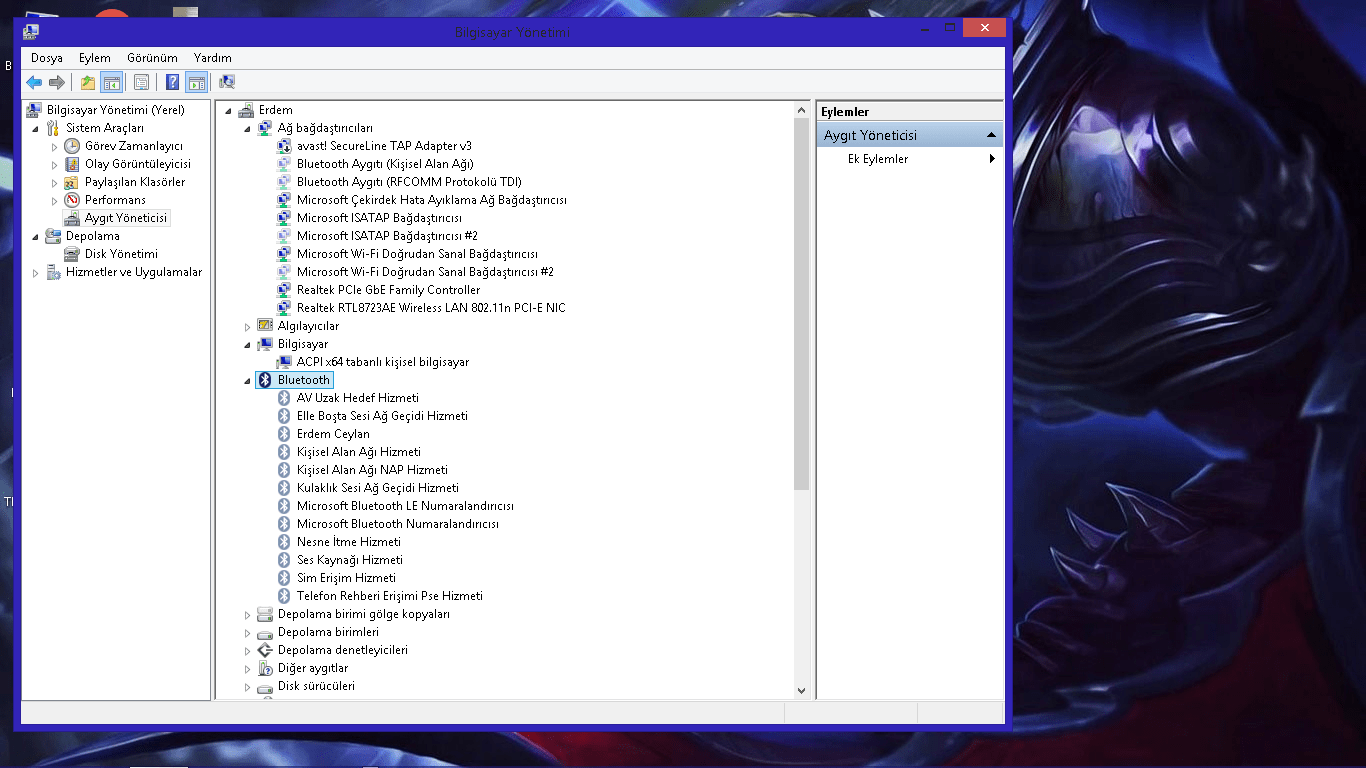Image resolution: width=1366 pixels, height=768 pixels.
Task: Expand the Disk sürücüleri category
Action: pyautogui.click(x=248, y=687)
